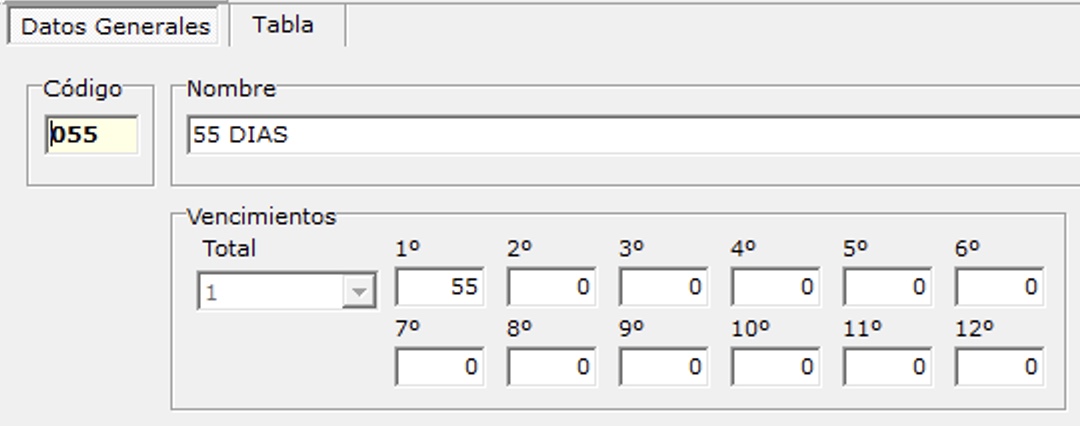
Task: Open the Total vencimientos dropdown
Action: click(274, 294)
